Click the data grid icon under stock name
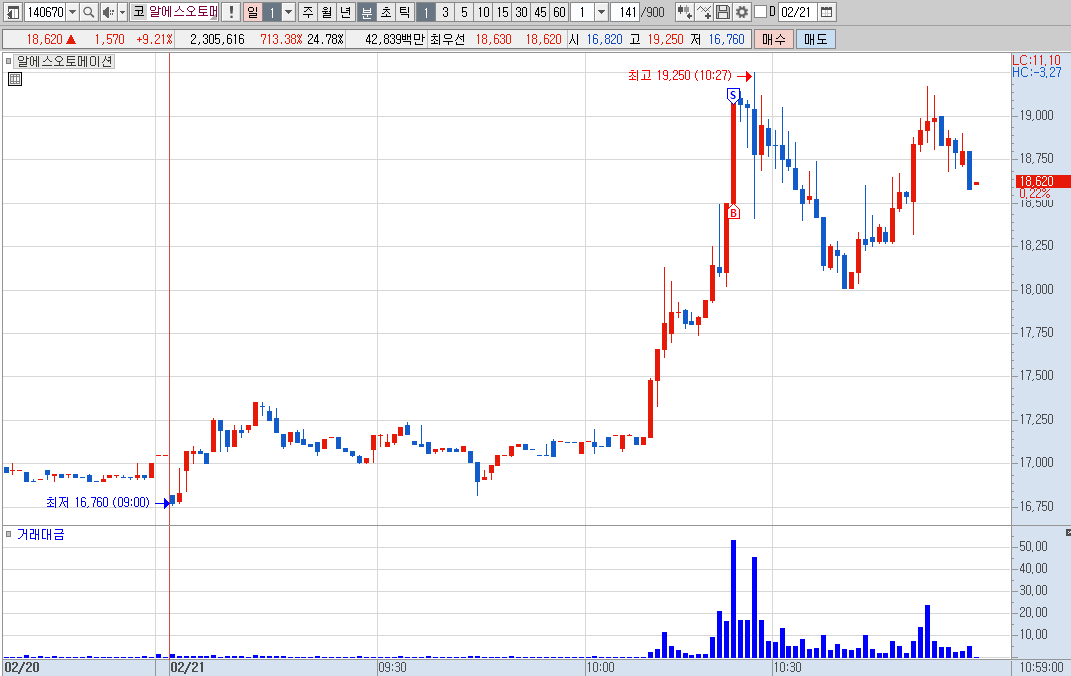The height and width of the screenshot is (676, 1071). [14, 79]
